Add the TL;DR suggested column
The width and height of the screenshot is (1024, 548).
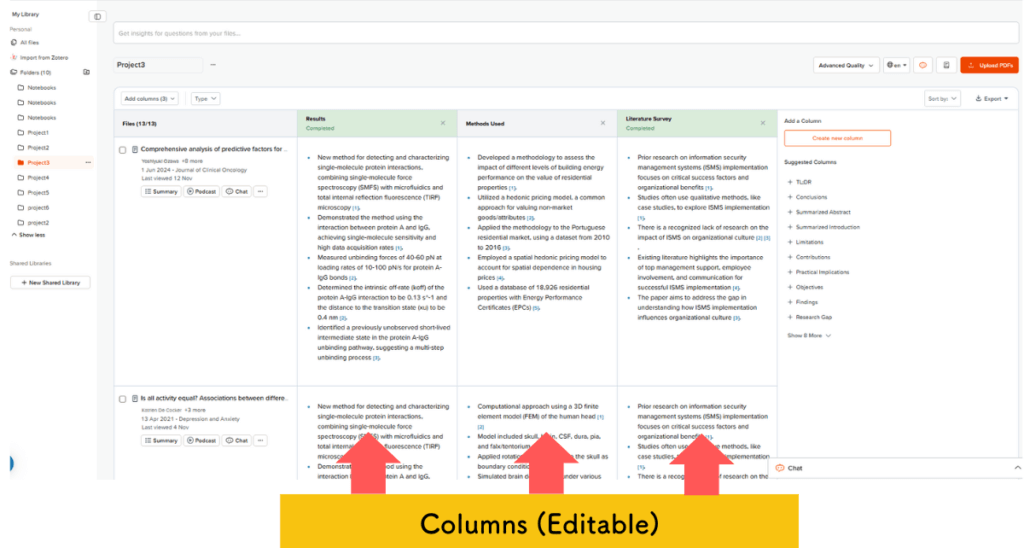pyautogui.click(x=804, y=182)
